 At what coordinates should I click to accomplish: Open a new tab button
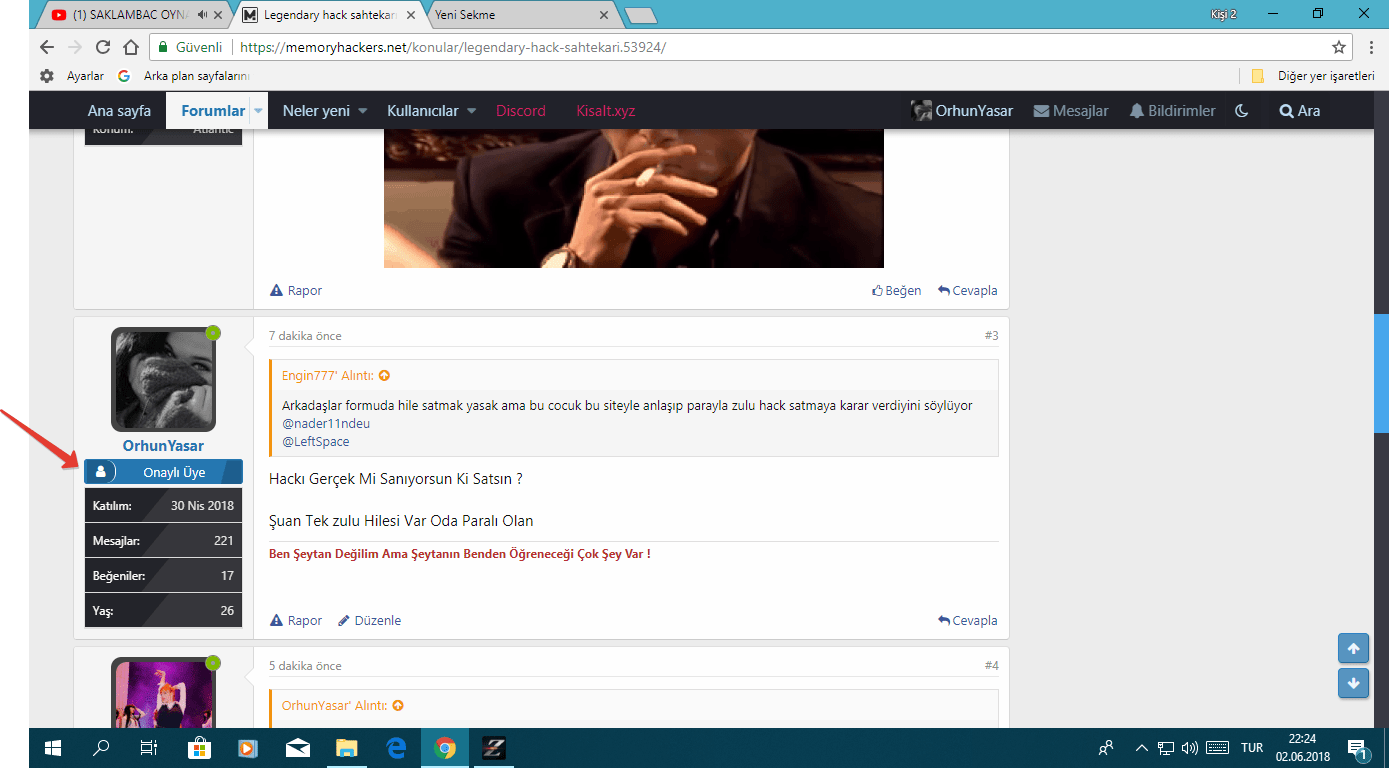[640, 15]
